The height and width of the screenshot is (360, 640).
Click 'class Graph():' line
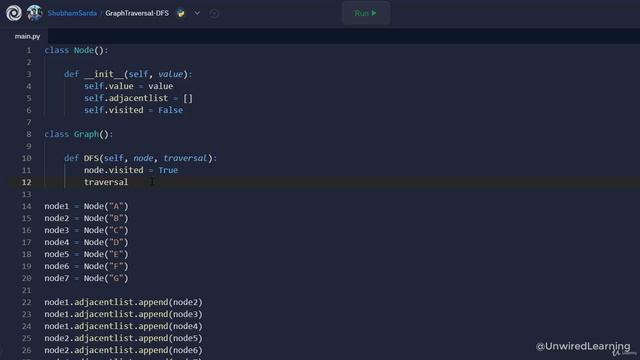coord(79,134)
